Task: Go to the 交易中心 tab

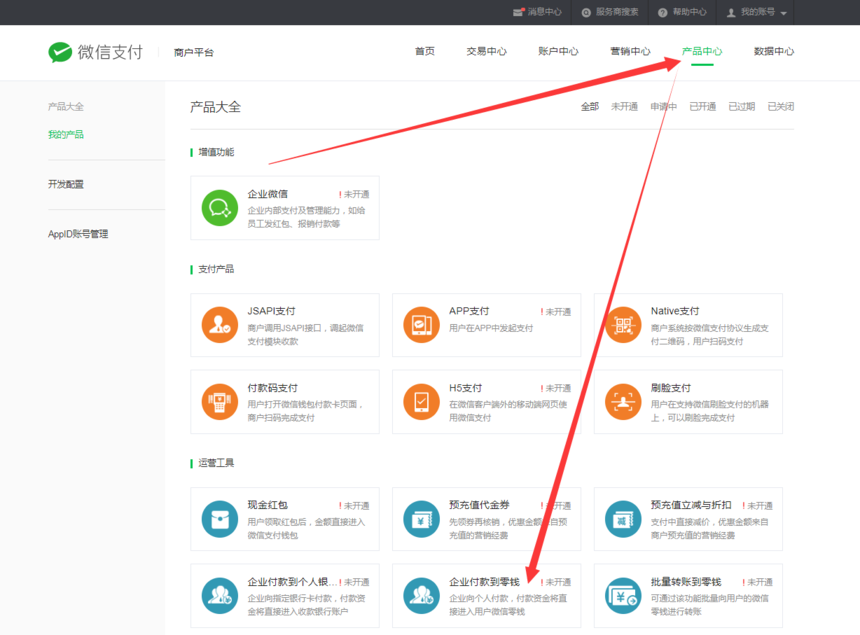Action: point(486,52)
